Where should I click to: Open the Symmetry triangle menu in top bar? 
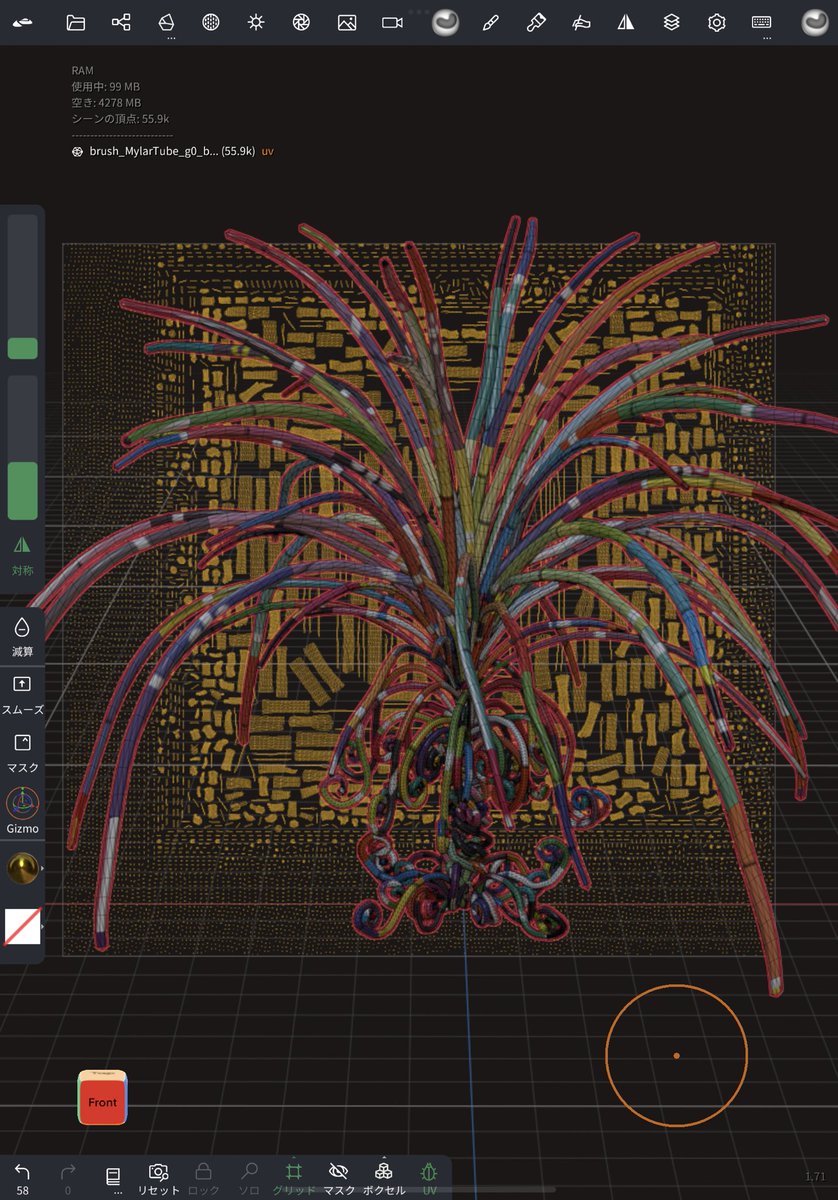tap(626, 22)
